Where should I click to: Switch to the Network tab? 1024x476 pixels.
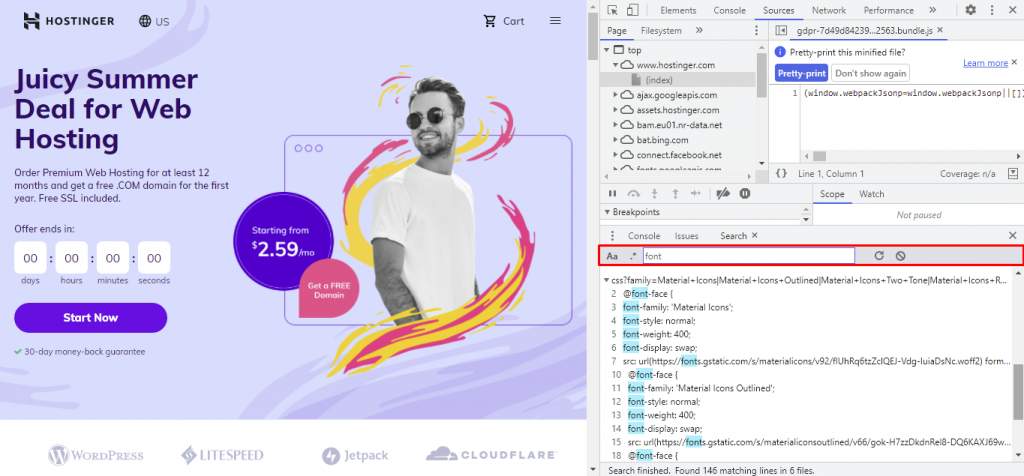pos(829,10)
